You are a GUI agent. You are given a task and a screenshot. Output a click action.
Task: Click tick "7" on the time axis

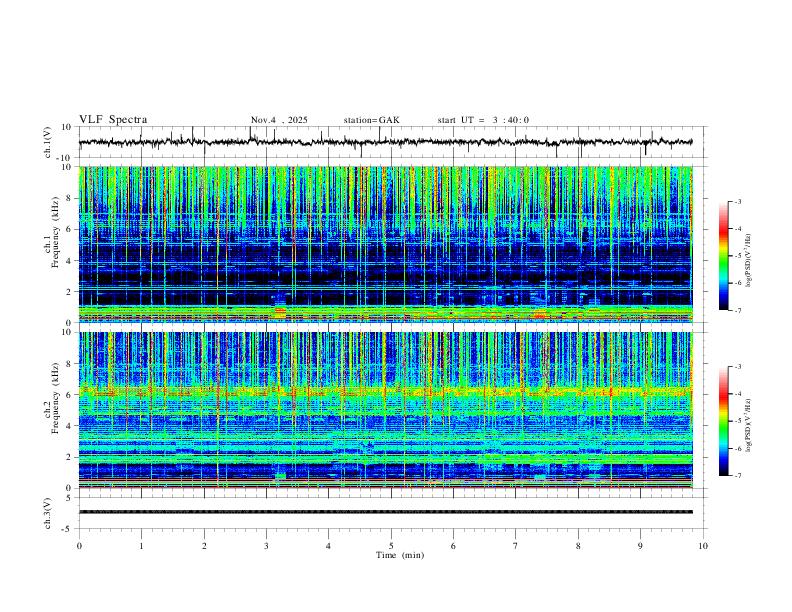[516, 546]
